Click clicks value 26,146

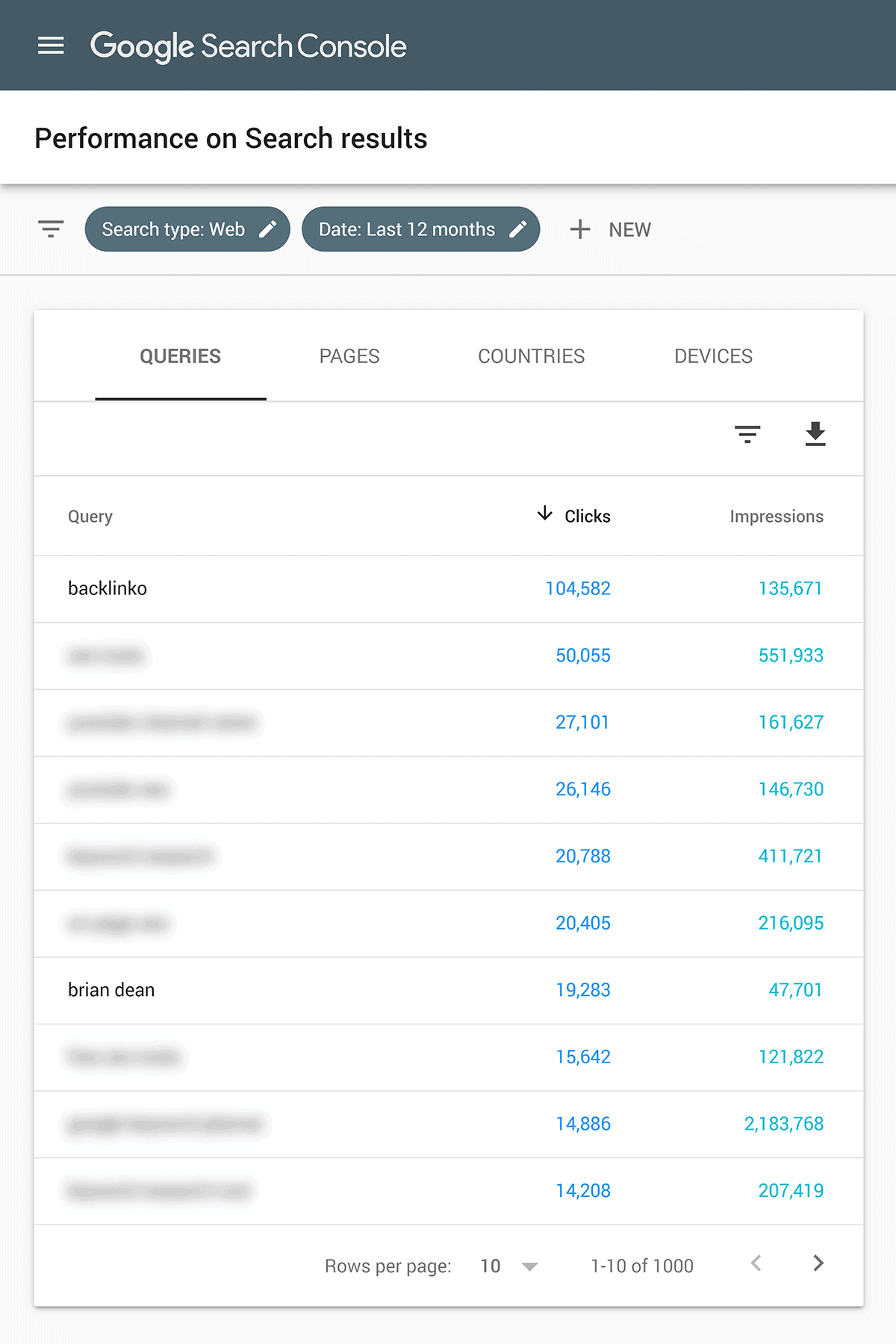click(x=583, y=789)
